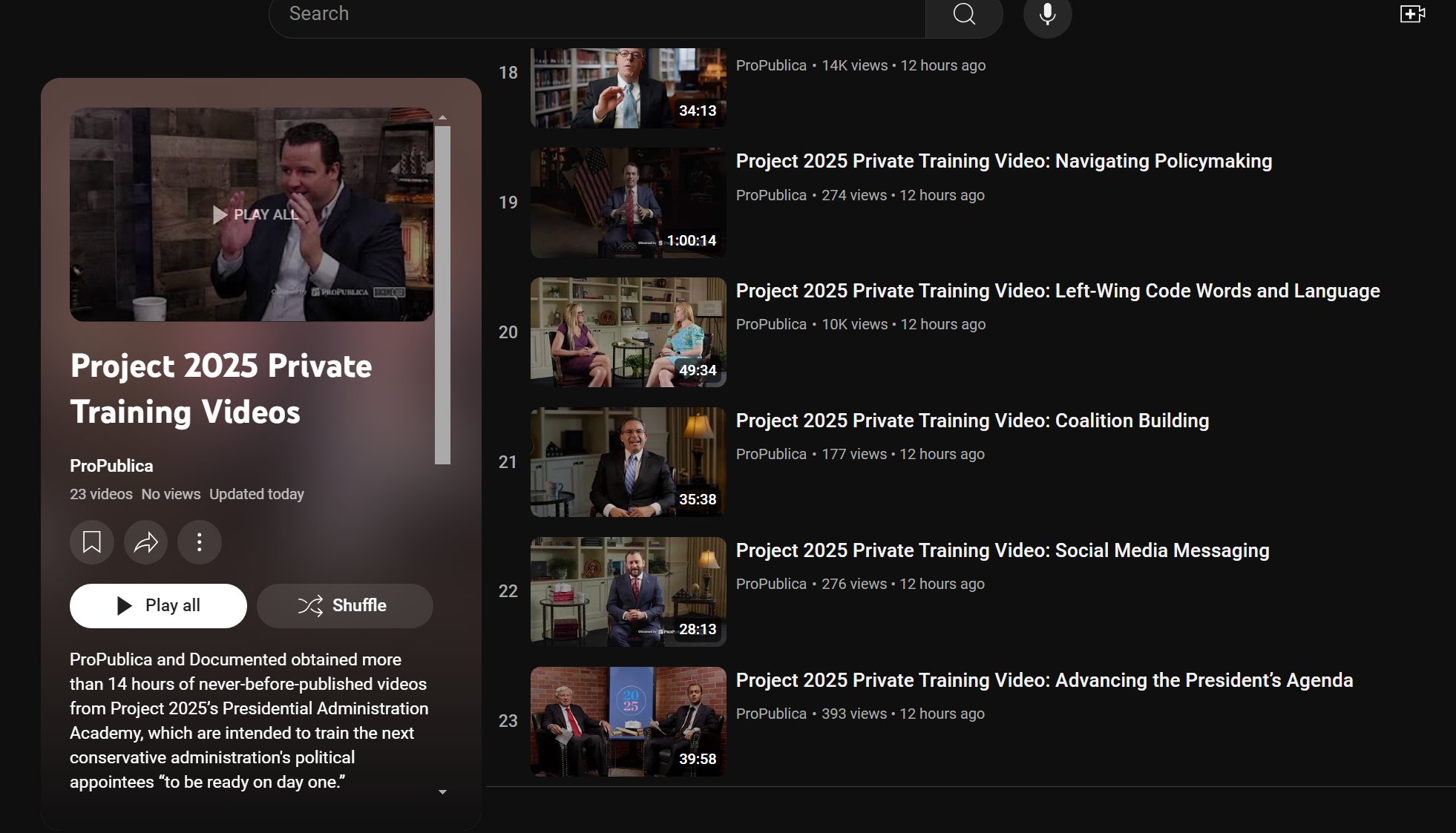1456x833 pixels.
Task: Open video titled Navigating Policymaking
Action: coord(1004,161)
